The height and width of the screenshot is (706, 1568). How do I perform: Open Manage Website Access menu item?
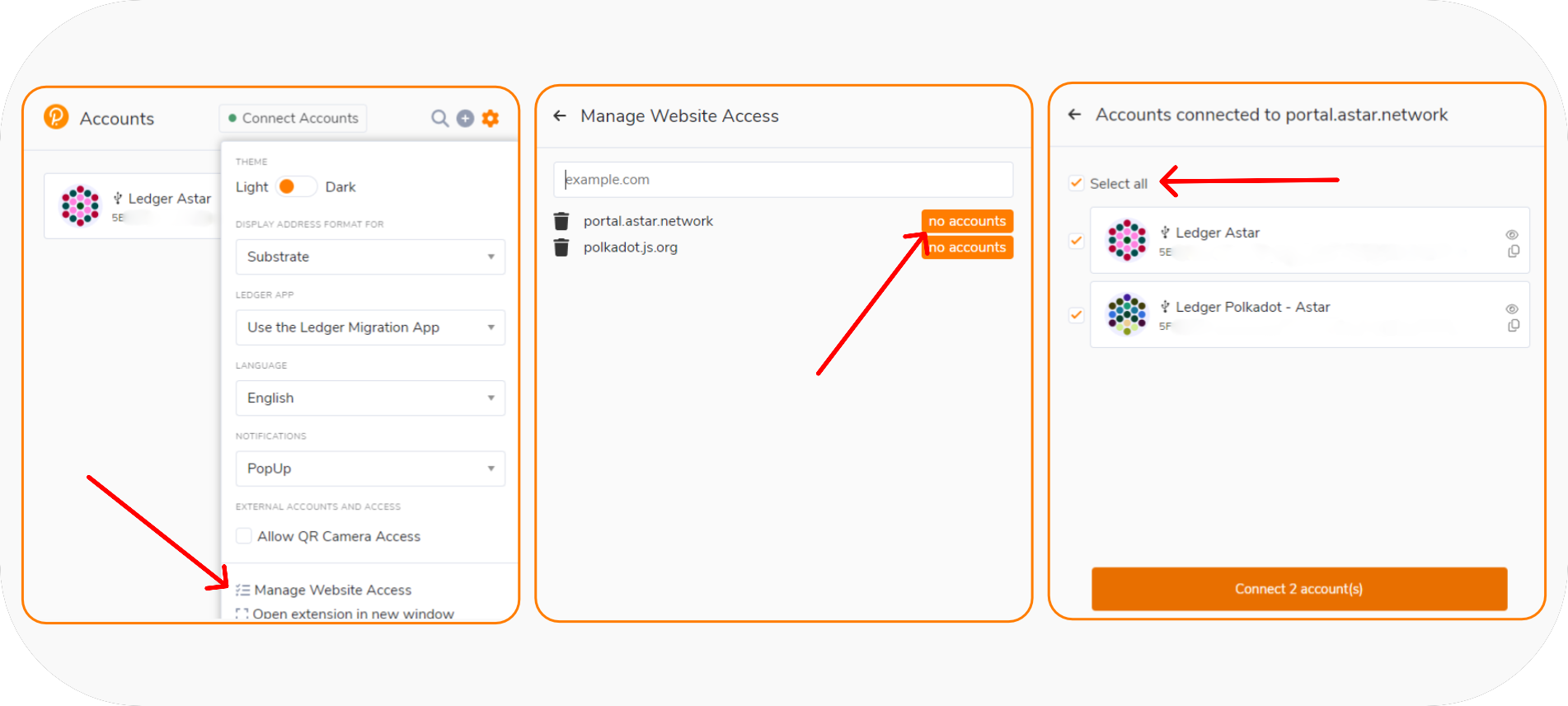tap(332, 590)
